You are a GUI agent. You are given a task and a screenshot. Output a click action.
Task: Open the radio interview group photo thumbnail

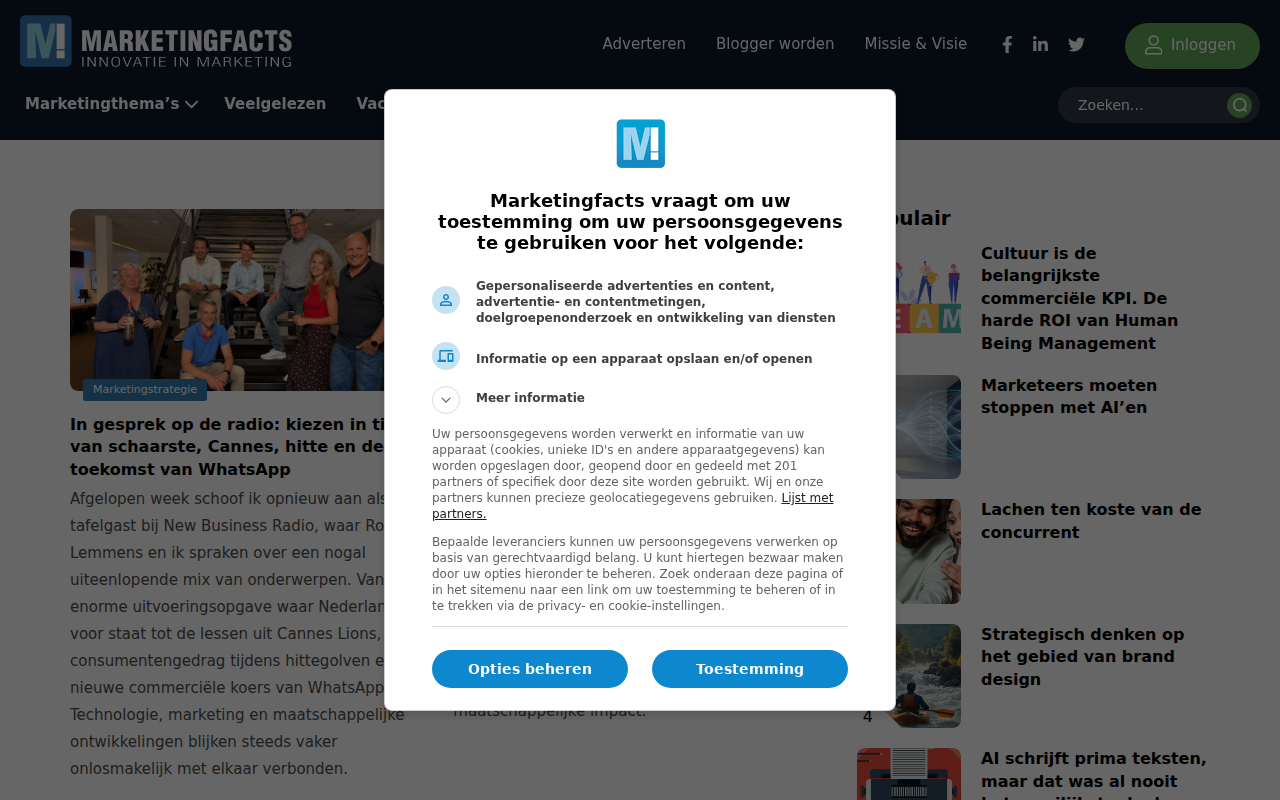point(227,300)
